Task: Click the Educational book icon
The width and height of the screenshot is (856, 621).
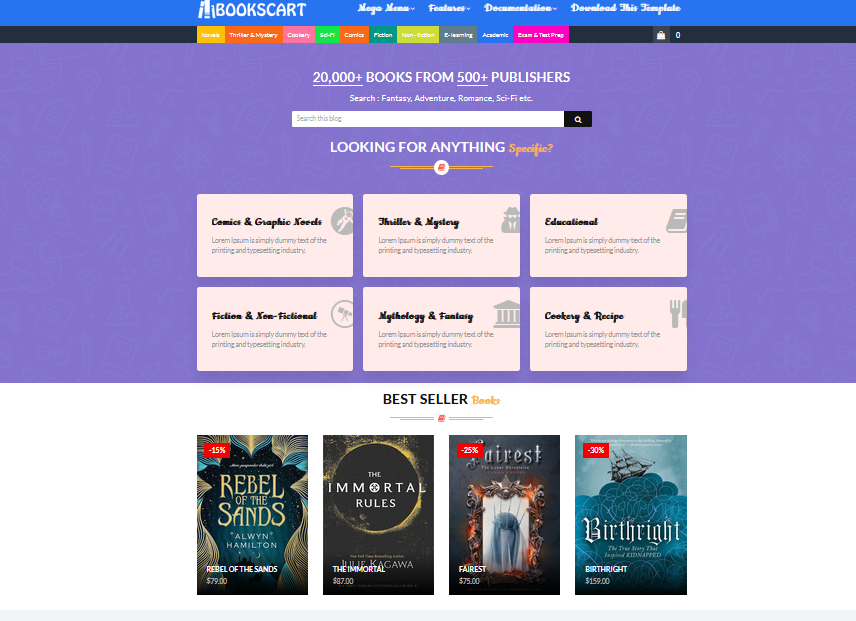Action: pos(677,221)
